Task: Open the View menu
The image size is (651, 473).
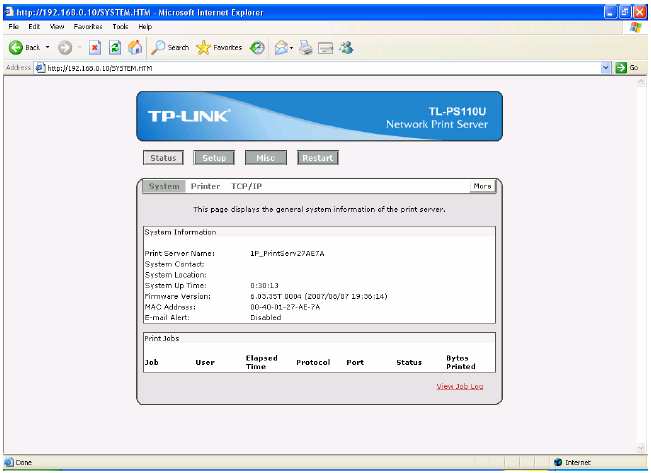Action: pyautogui.click(x=57, y=27)
